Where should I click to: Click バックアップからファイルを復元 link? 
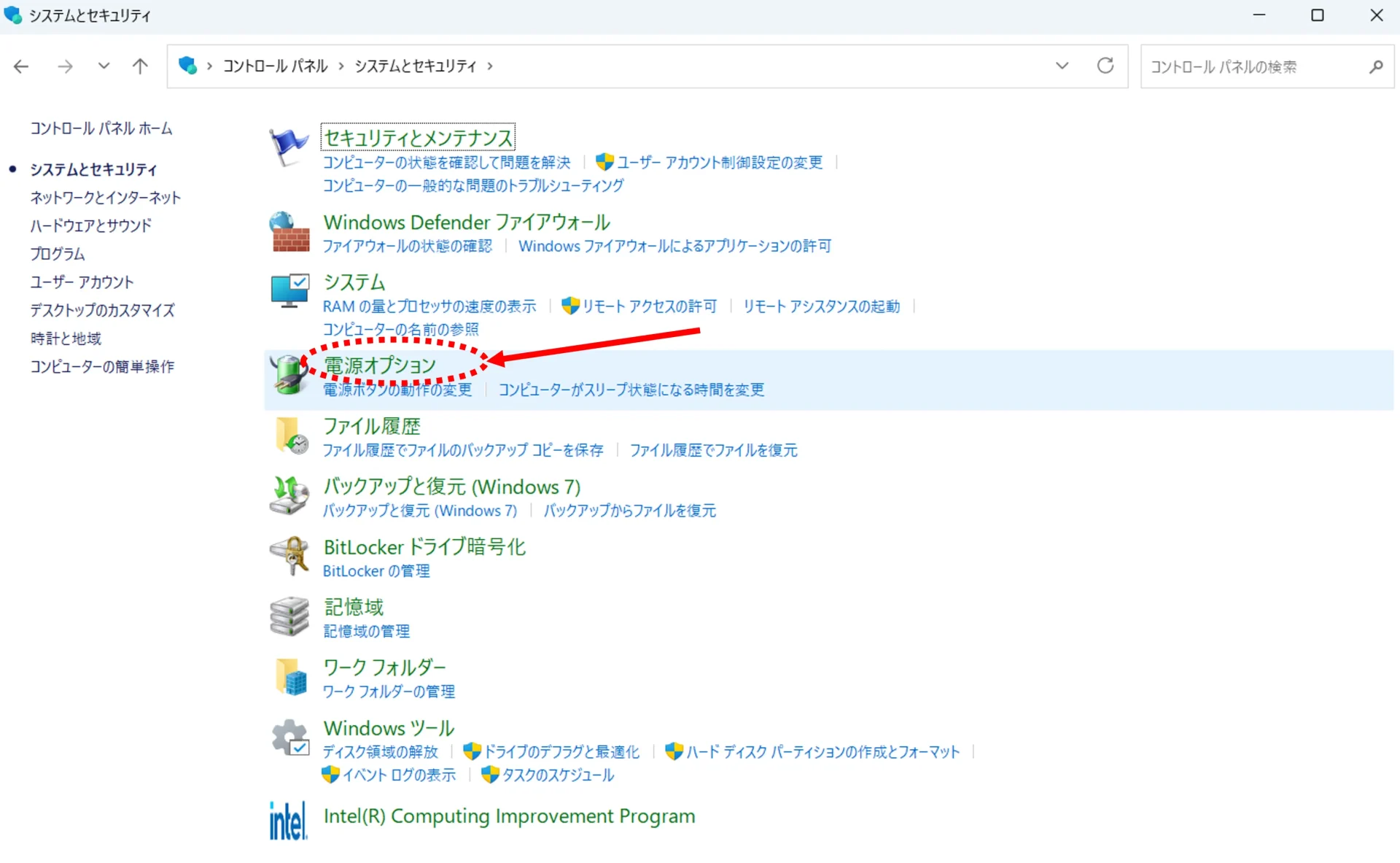(x=630, y=511)
